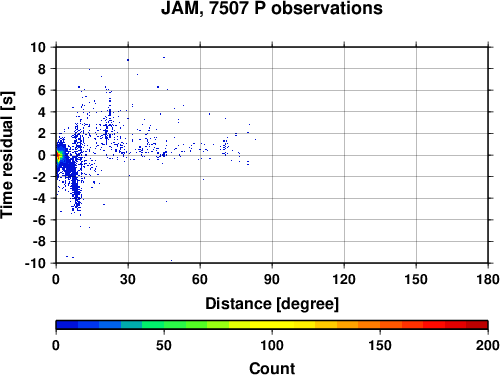Click y-axis tick label '-4'

tap(39, 198)
